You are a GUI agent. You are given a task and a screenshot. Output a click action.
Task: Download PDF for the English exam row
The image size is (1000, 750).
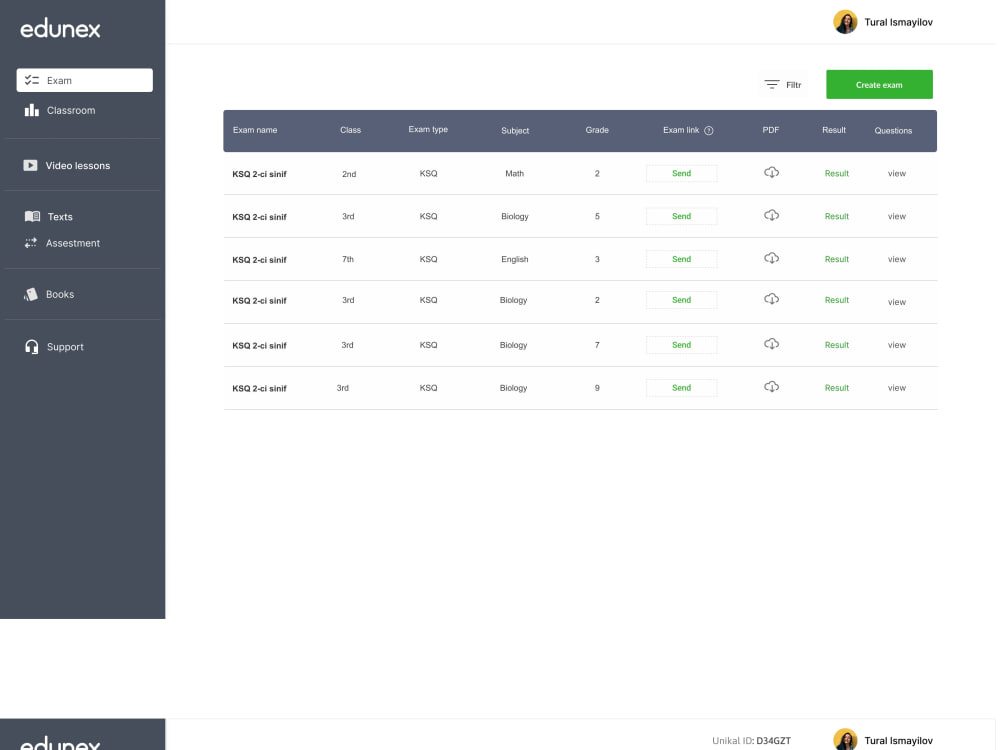(x=772, y=258)
